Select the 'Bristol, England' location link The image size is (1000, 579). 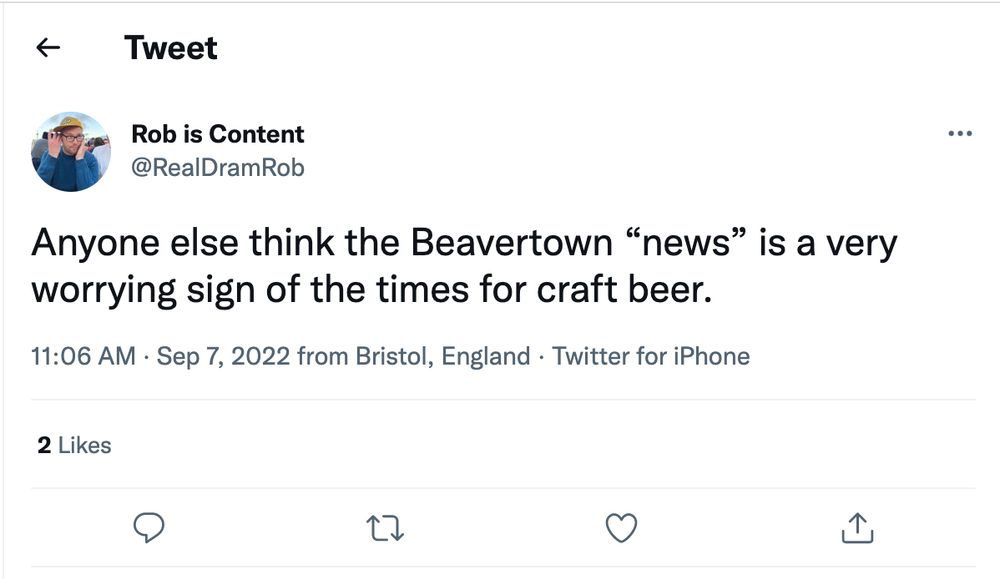[443, 356]
